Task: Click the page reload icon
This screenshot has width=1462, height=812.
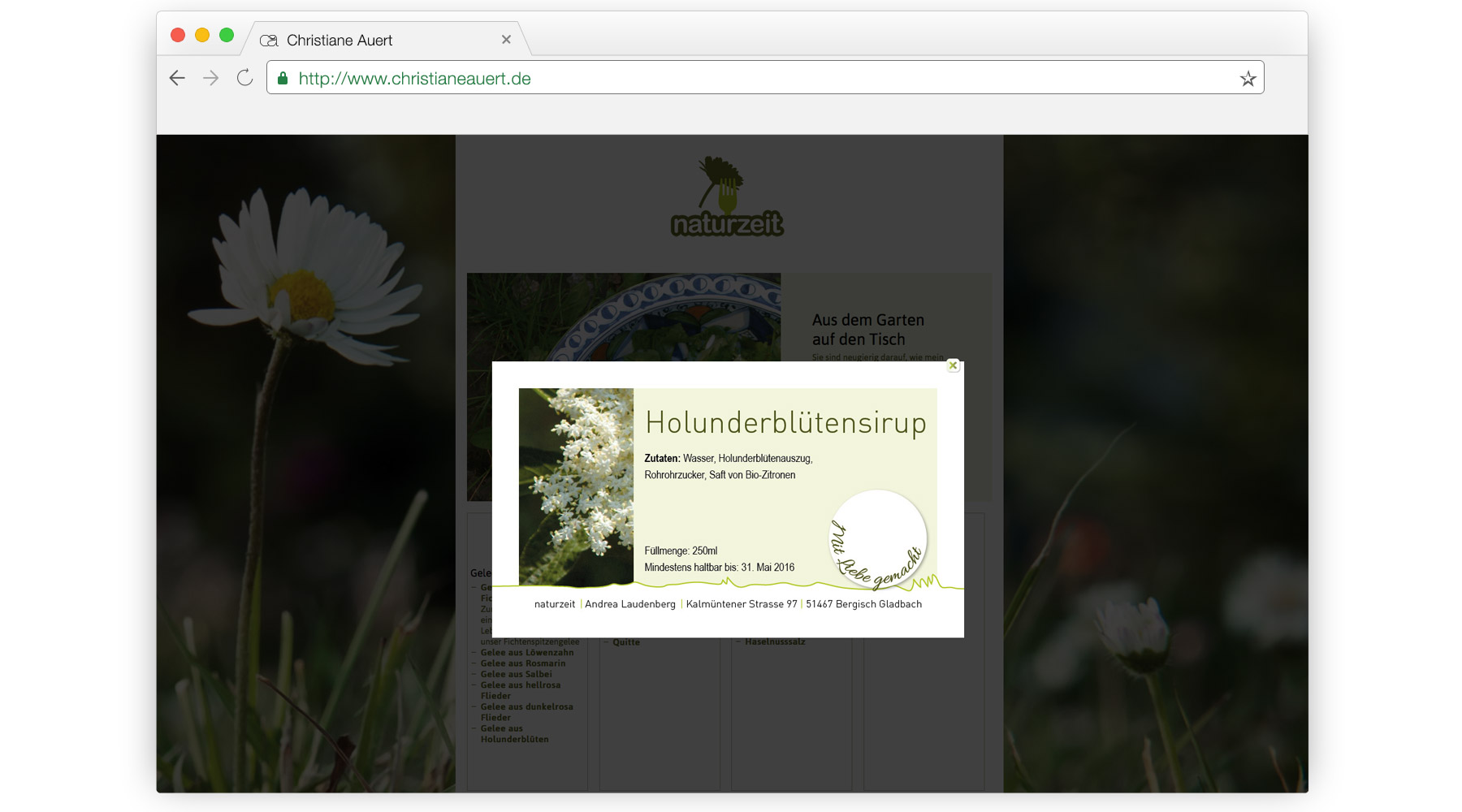Action: [245, 77]
